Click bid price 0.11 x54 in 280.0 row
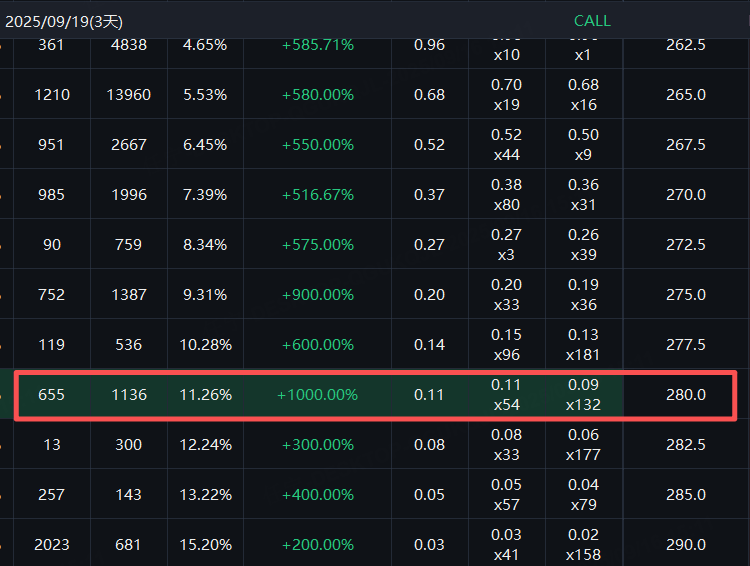Viewport: 750px width, 566px height. point(506,395)
